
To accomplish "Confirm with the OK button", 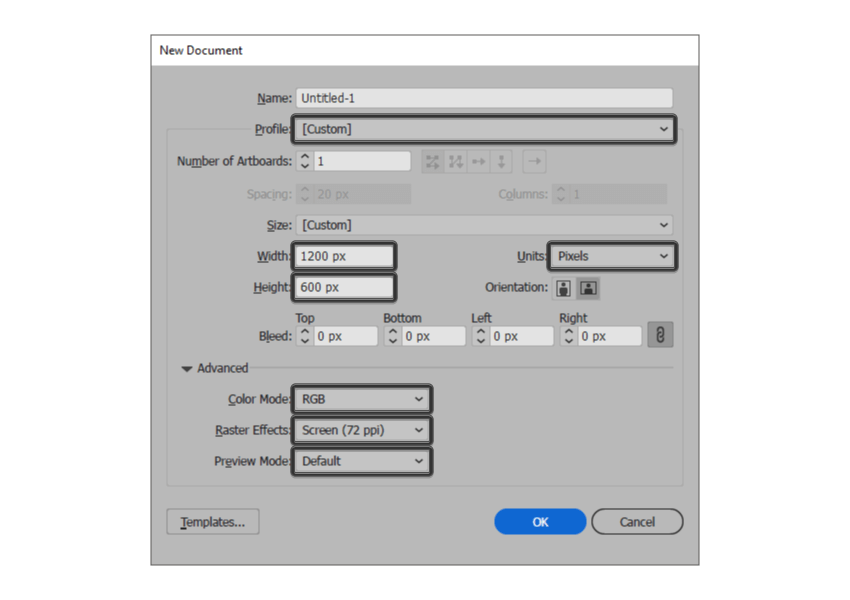I will (x=540, y=521).
